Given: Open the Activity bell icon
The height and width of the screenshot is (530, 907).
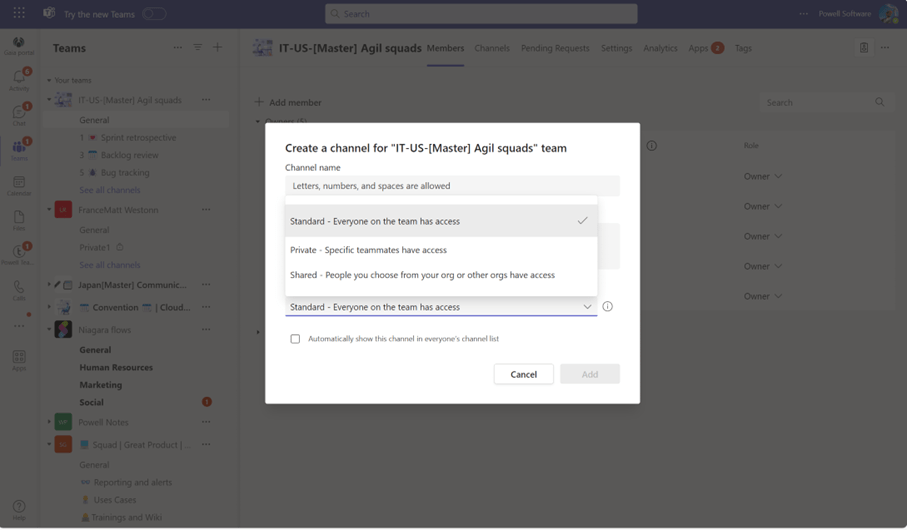Looking at the screenshot, I should 19,79.
